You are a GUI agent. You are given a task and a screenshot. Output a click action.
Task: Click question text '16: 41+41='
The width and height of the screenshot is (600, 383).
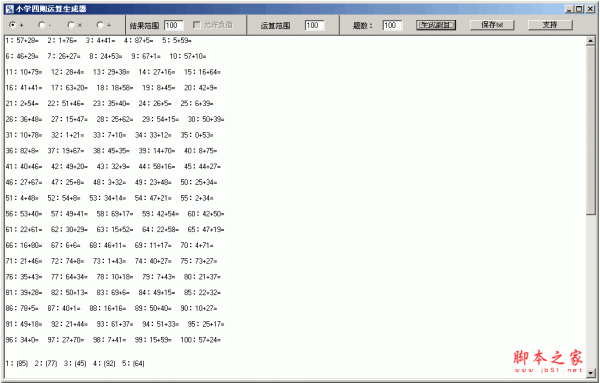[x=24, y=88]
